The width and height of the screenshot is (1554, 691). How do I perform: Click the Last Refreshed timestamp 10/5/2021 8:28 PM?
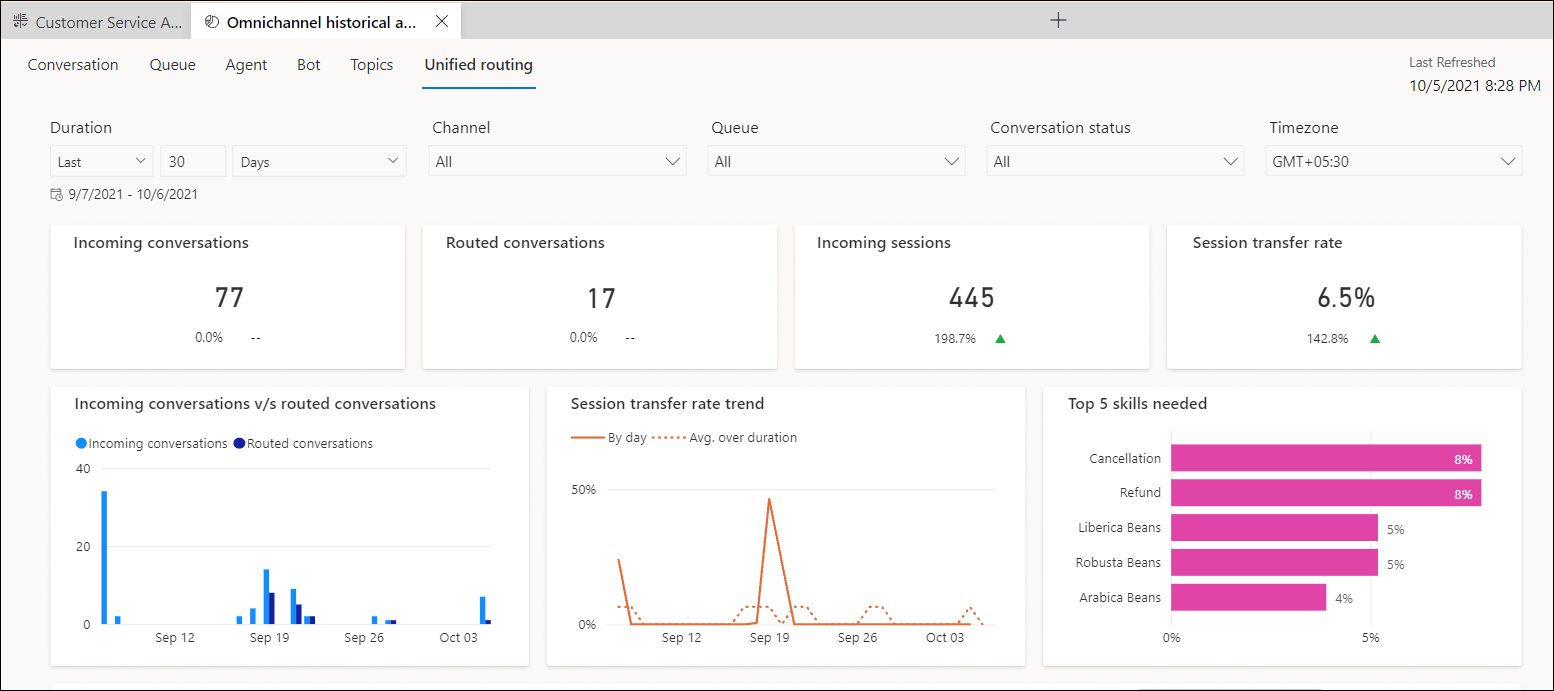[1475, 86]
